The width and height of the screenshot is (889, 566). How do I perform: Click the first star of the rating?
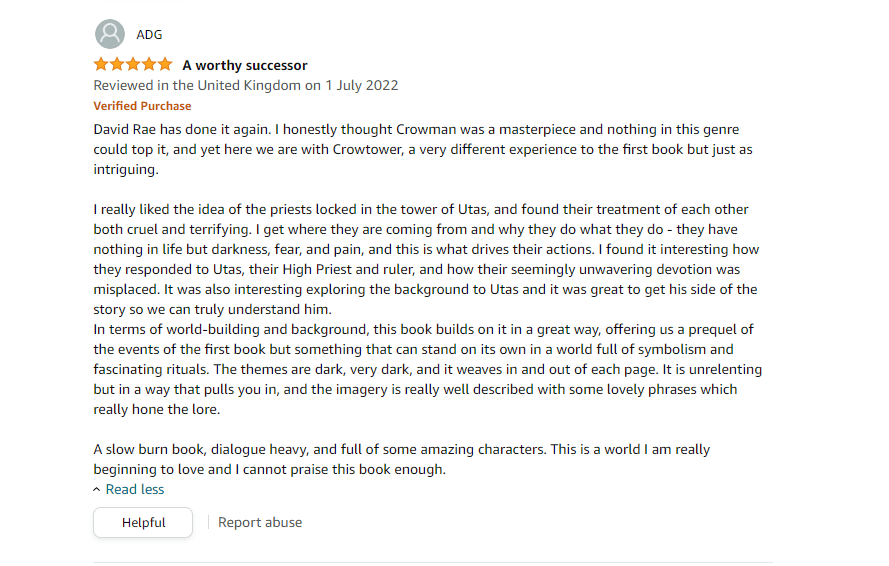pos(101,65)
